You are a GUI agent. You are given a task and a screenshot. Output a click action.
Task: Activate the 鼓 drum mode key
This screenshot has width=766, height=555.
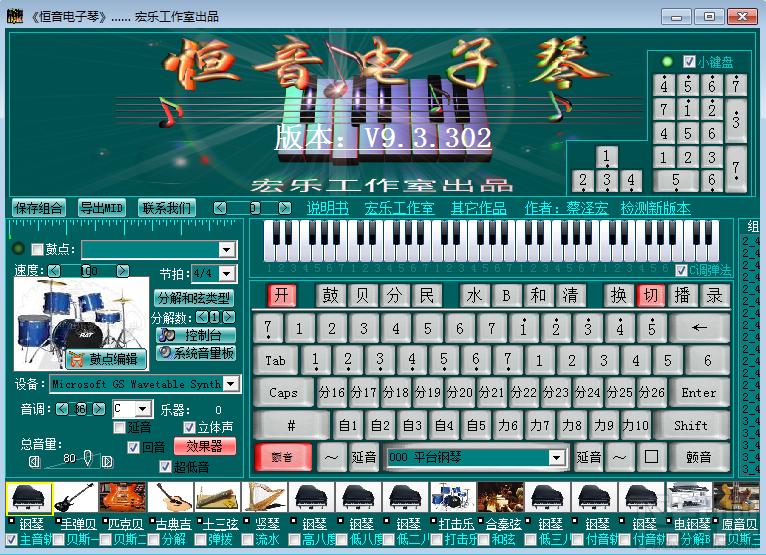tap(330, 295)
